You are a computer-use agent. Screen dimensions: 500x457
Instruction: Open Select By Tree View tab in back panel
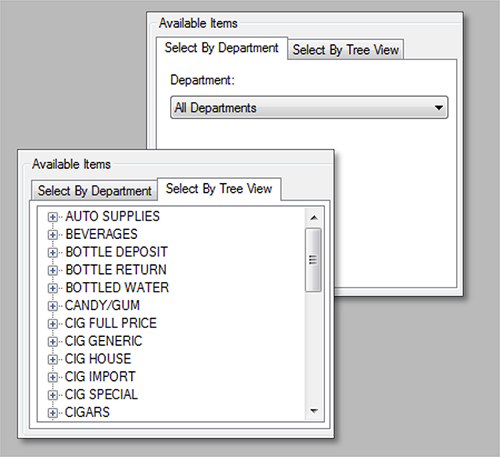[x=346, y=50]
